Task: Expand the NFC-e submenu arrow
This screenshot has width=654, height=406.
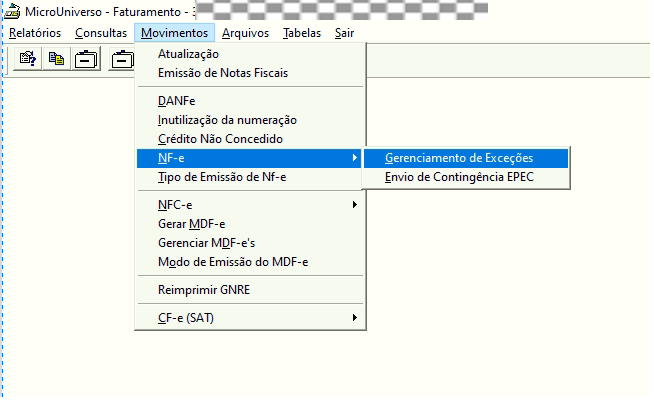Action: click(355, 204)
